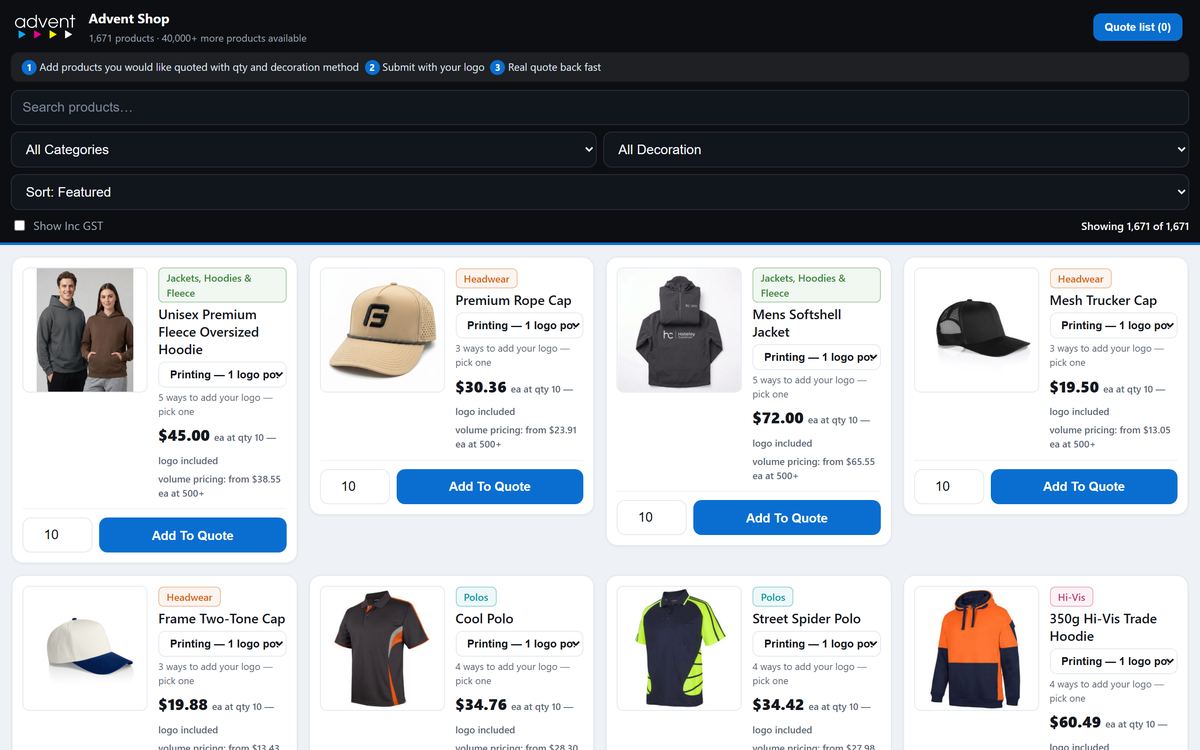Click the $19.50 price
This screenshot has height=750, width=1200.
[1074, 387]
